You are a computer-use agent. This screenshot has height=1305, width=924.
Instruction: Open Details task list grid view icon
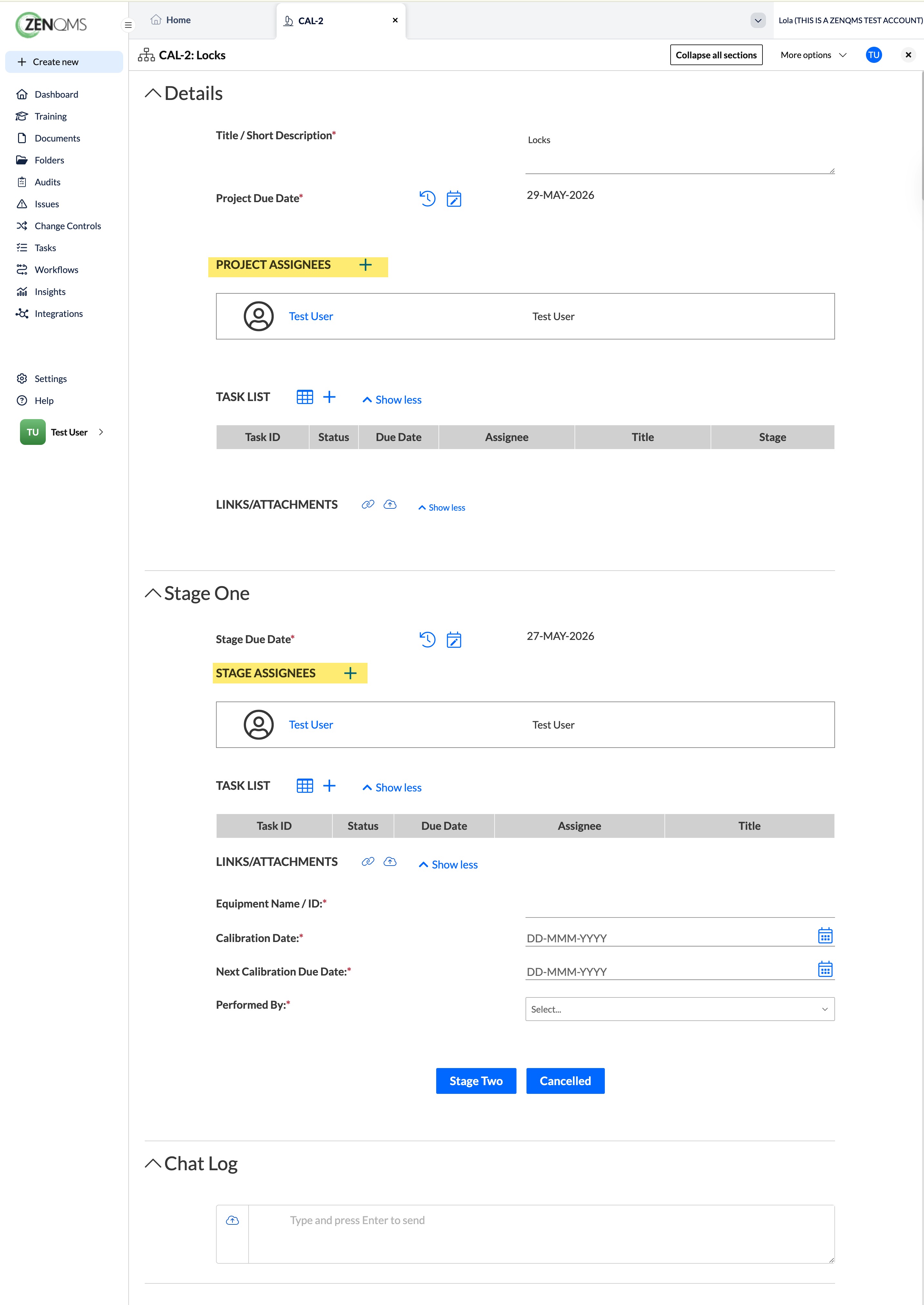(305, 397)
